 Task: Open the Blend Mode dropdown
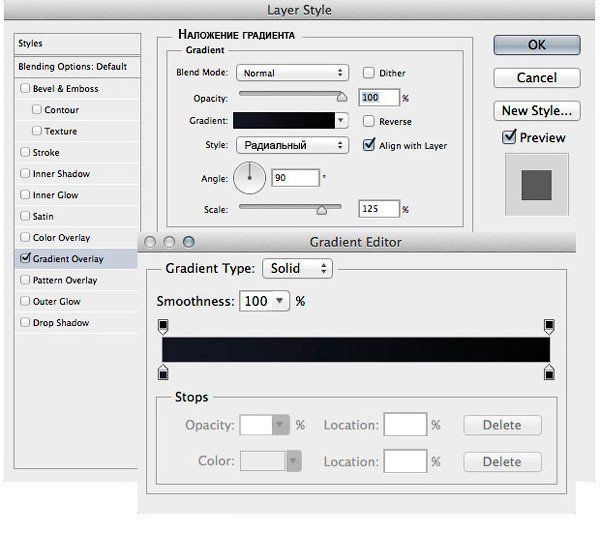coord(290,73)
